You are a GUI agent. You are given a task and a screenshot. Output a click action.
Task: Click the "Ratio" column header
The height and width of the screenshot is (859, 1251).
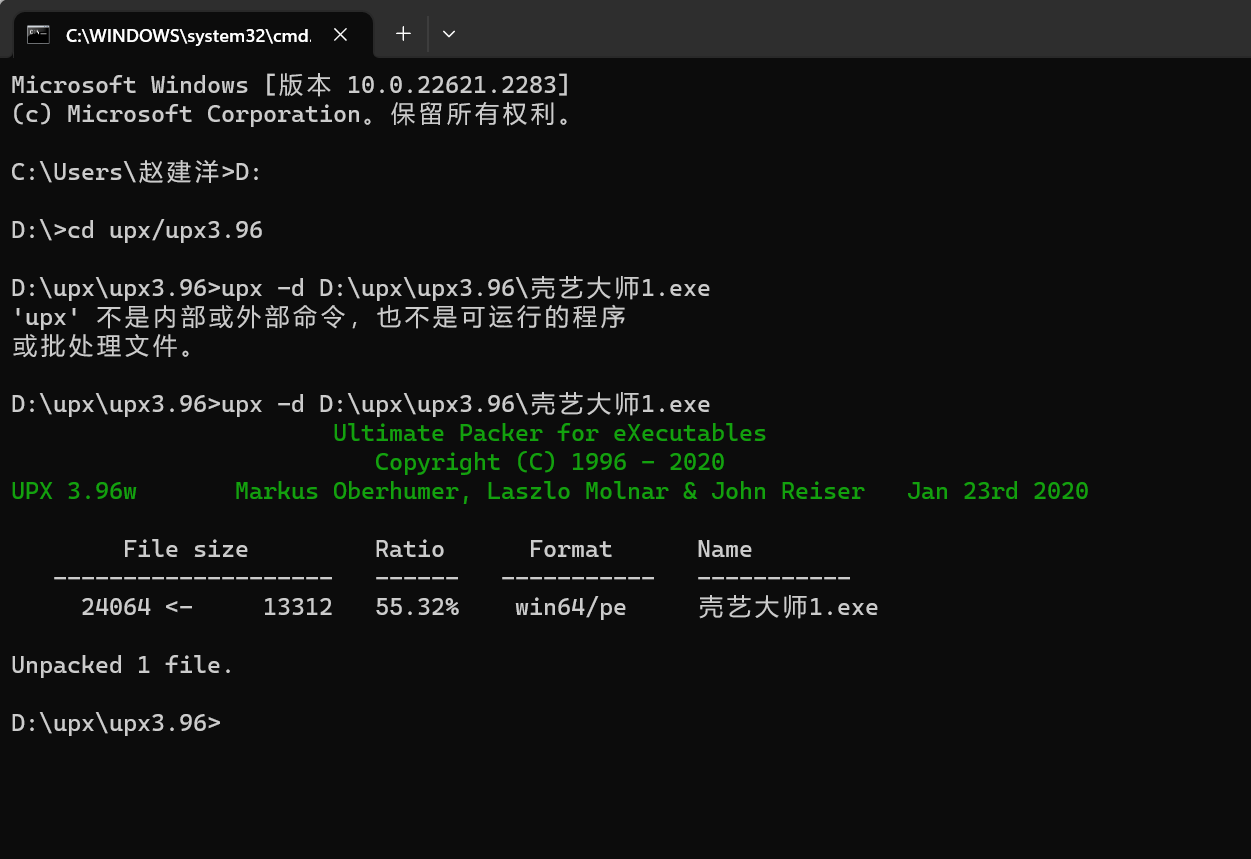[x=409, y=549]
